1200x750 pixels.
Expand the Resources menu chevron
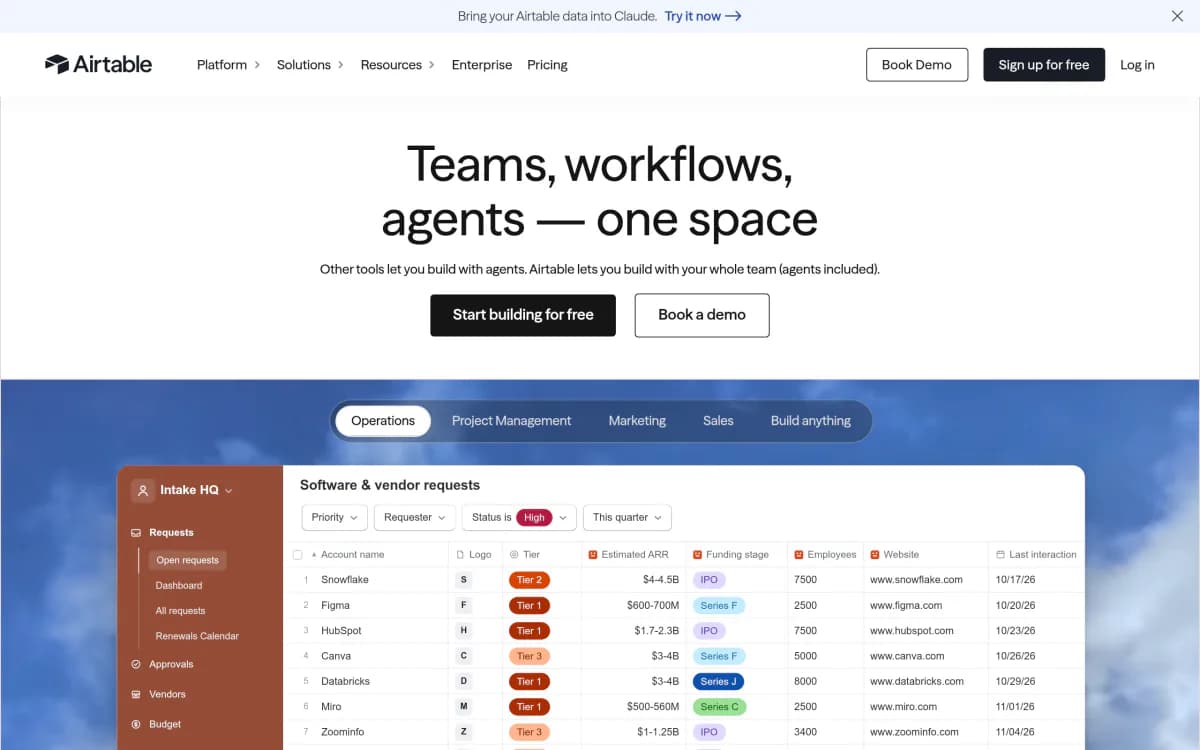tap(431, 65)
